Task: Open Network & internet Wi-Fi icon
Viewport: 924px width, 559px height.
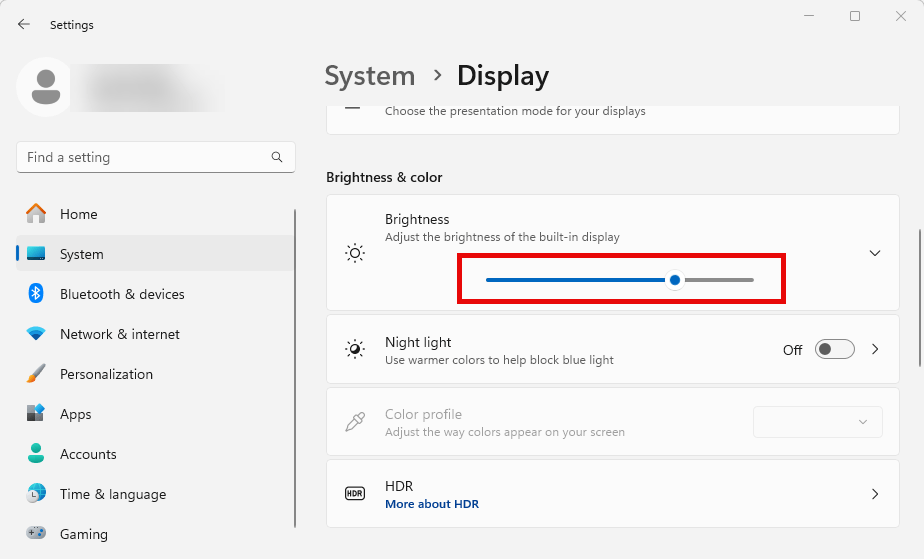Action: 36,334
